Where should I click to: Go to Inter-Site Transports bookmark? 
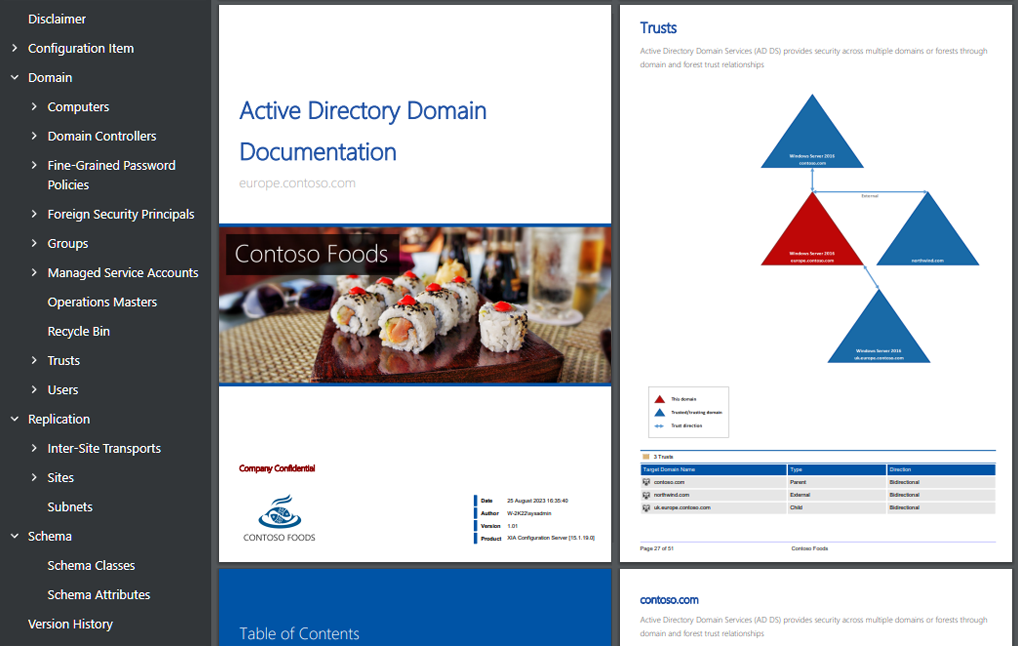coord(104,448)
